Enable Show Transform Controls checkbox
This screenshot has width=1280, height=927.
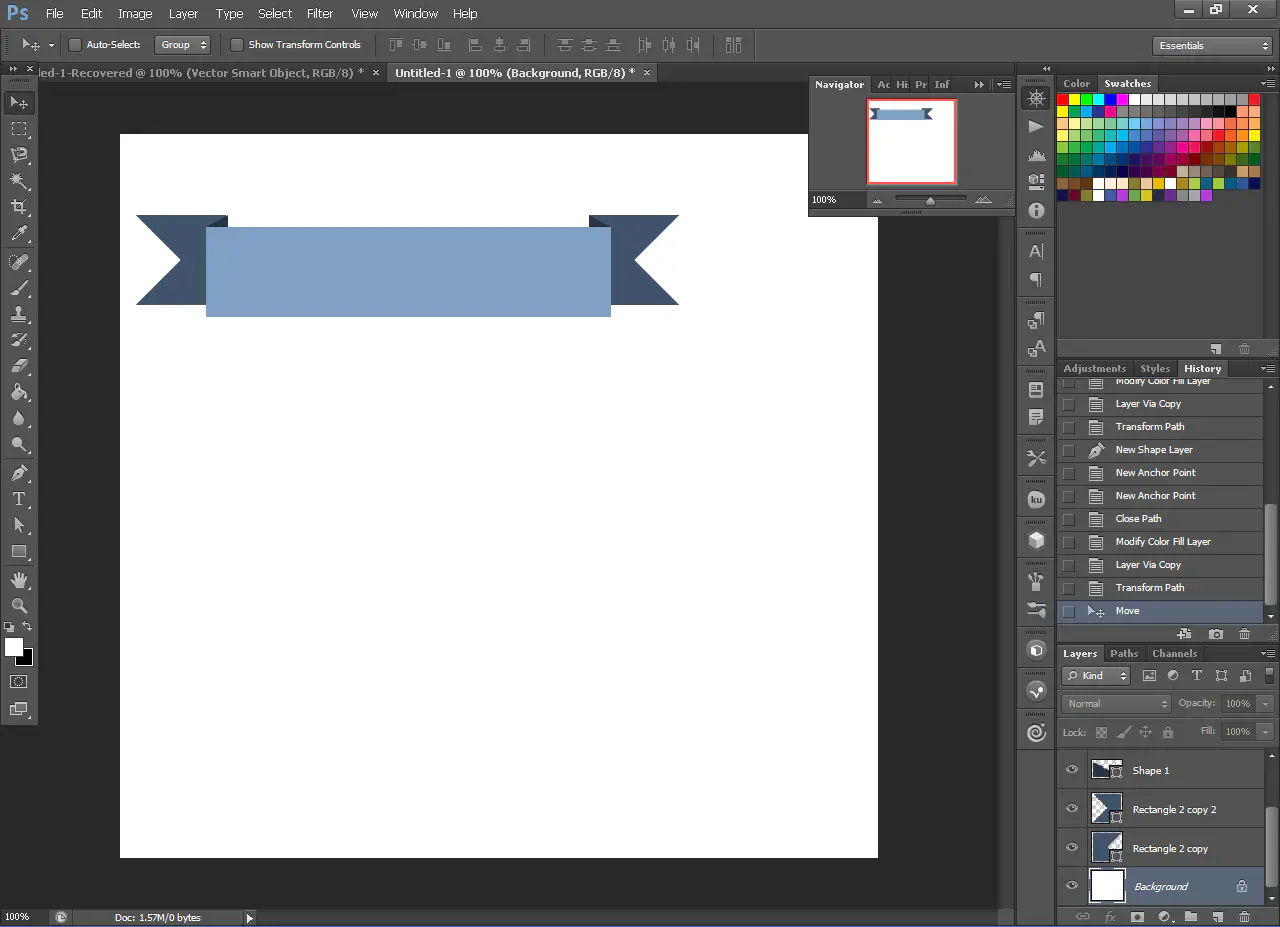point(237,45)
